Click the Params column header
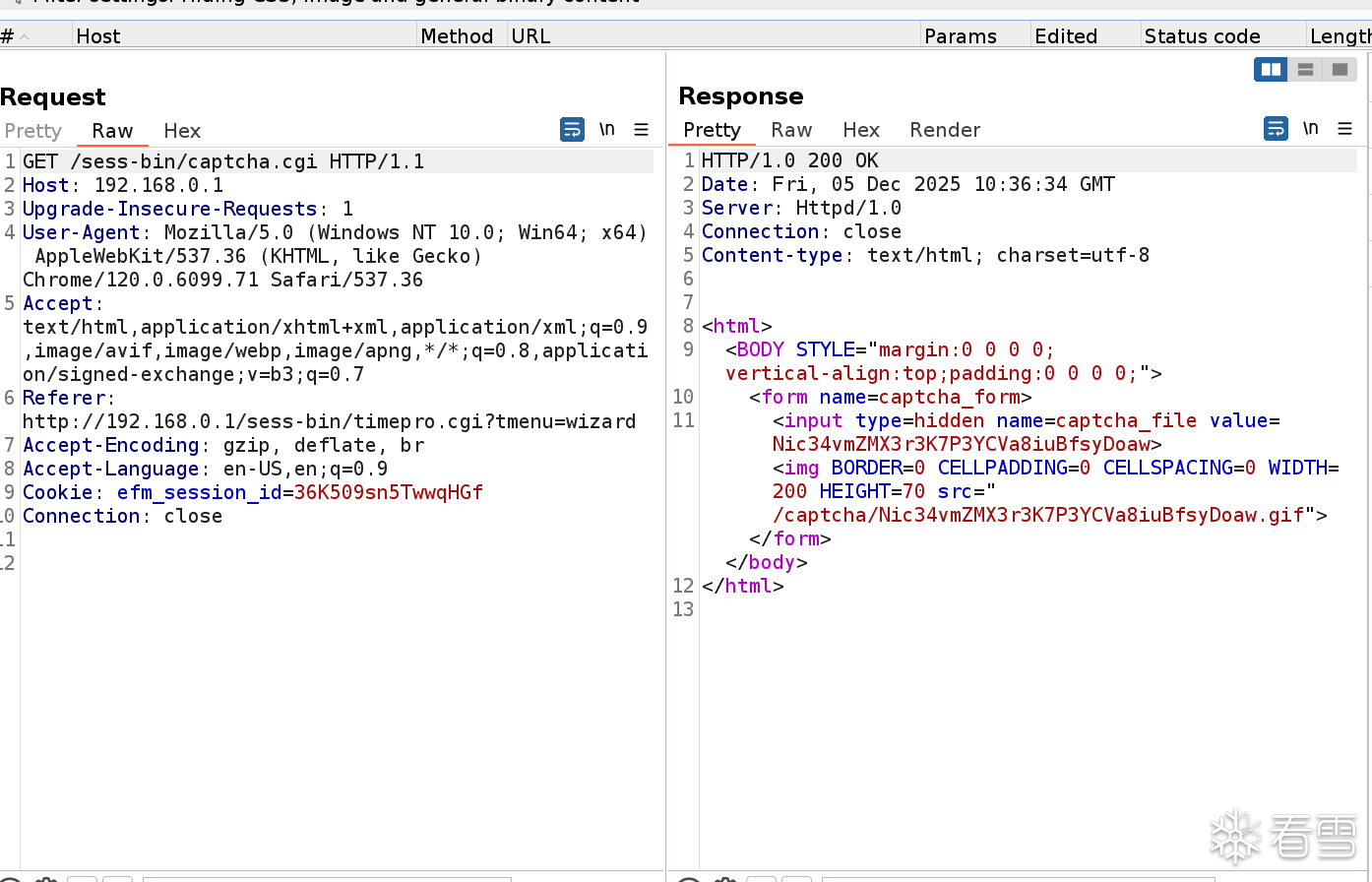The image size is (1372, 882). click(961, 36)
